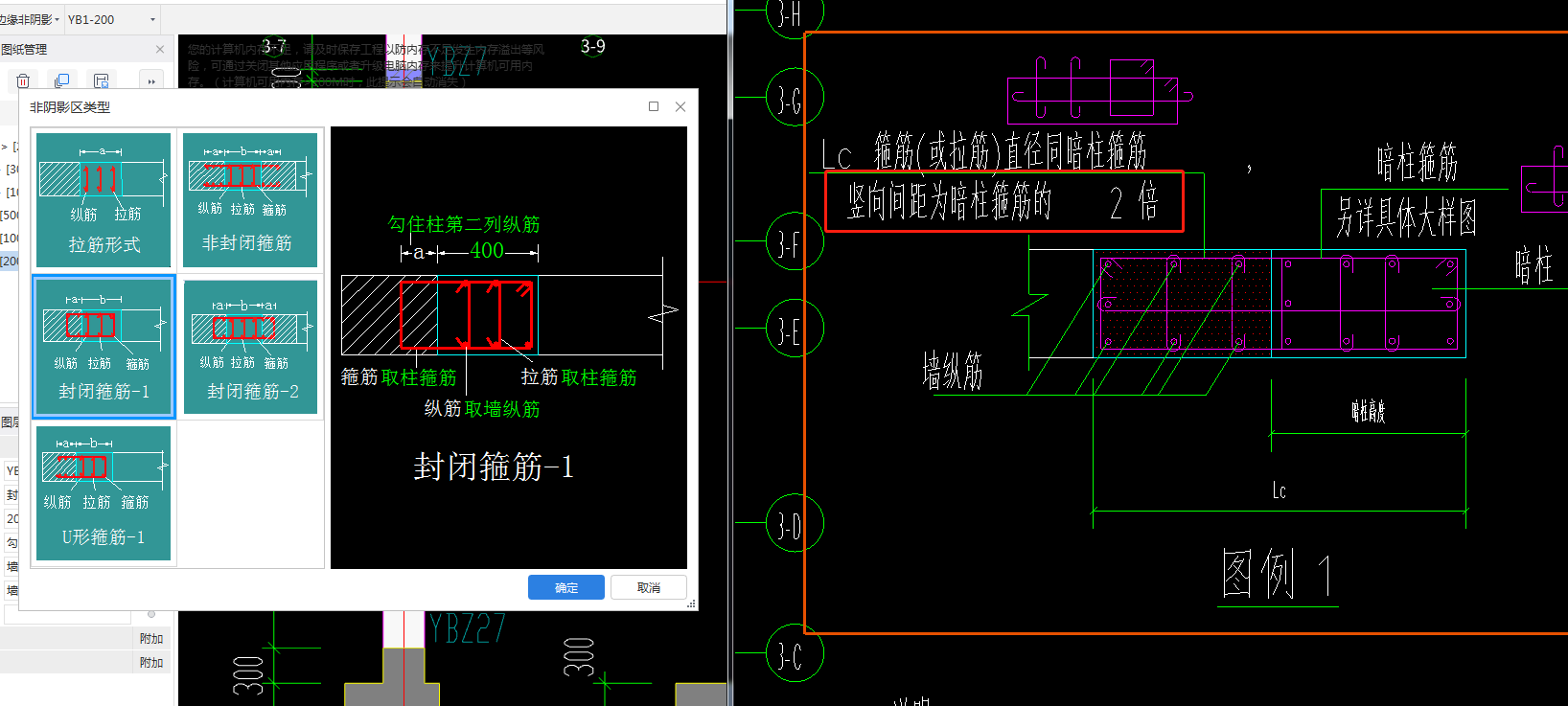Close the 非阴影区类型 dialog

click(x=680, y=106)
